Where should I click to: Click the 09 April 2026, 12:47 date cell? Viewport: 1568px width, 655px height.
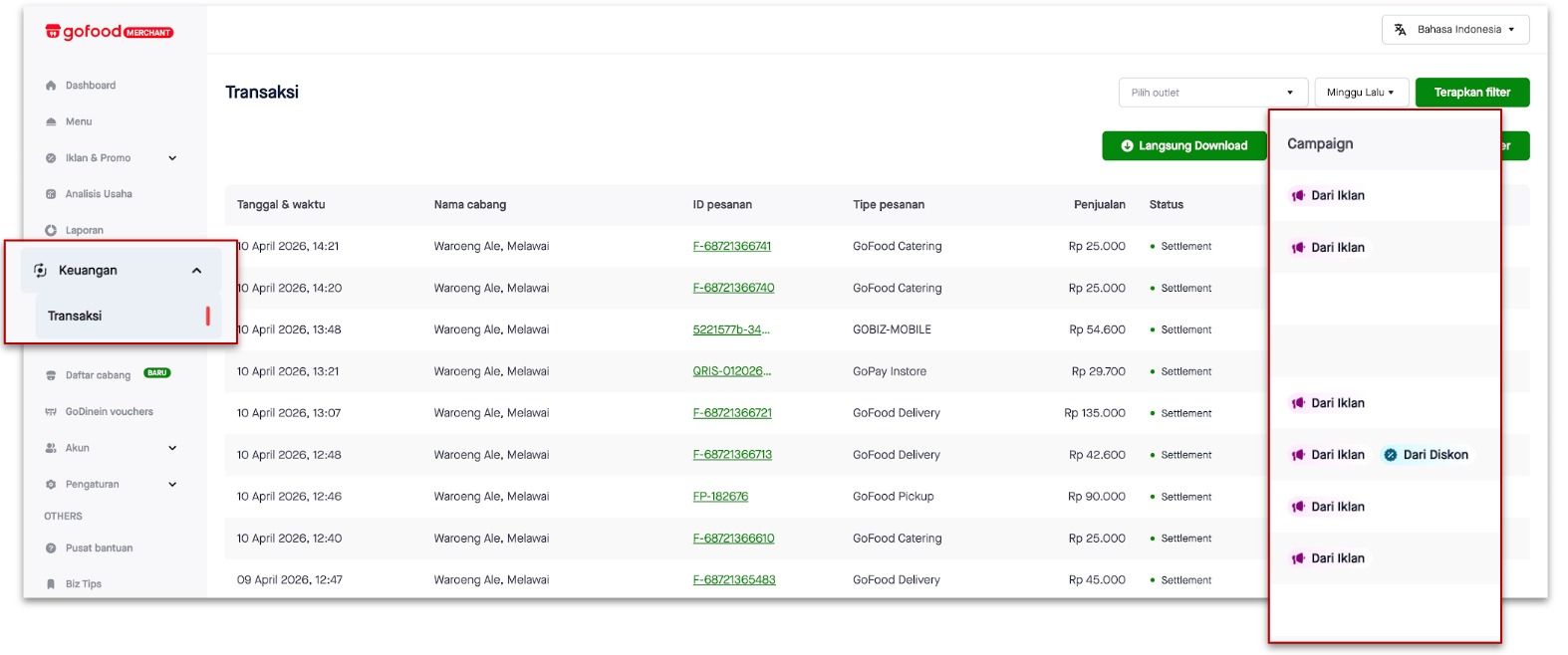point(290,580)
